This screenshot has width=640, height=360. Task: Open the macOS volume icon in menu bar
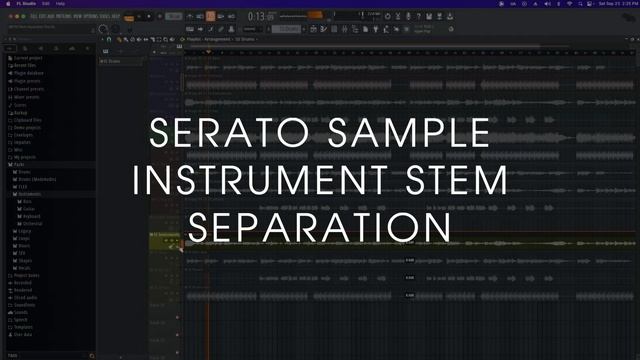tap(547, 4)
